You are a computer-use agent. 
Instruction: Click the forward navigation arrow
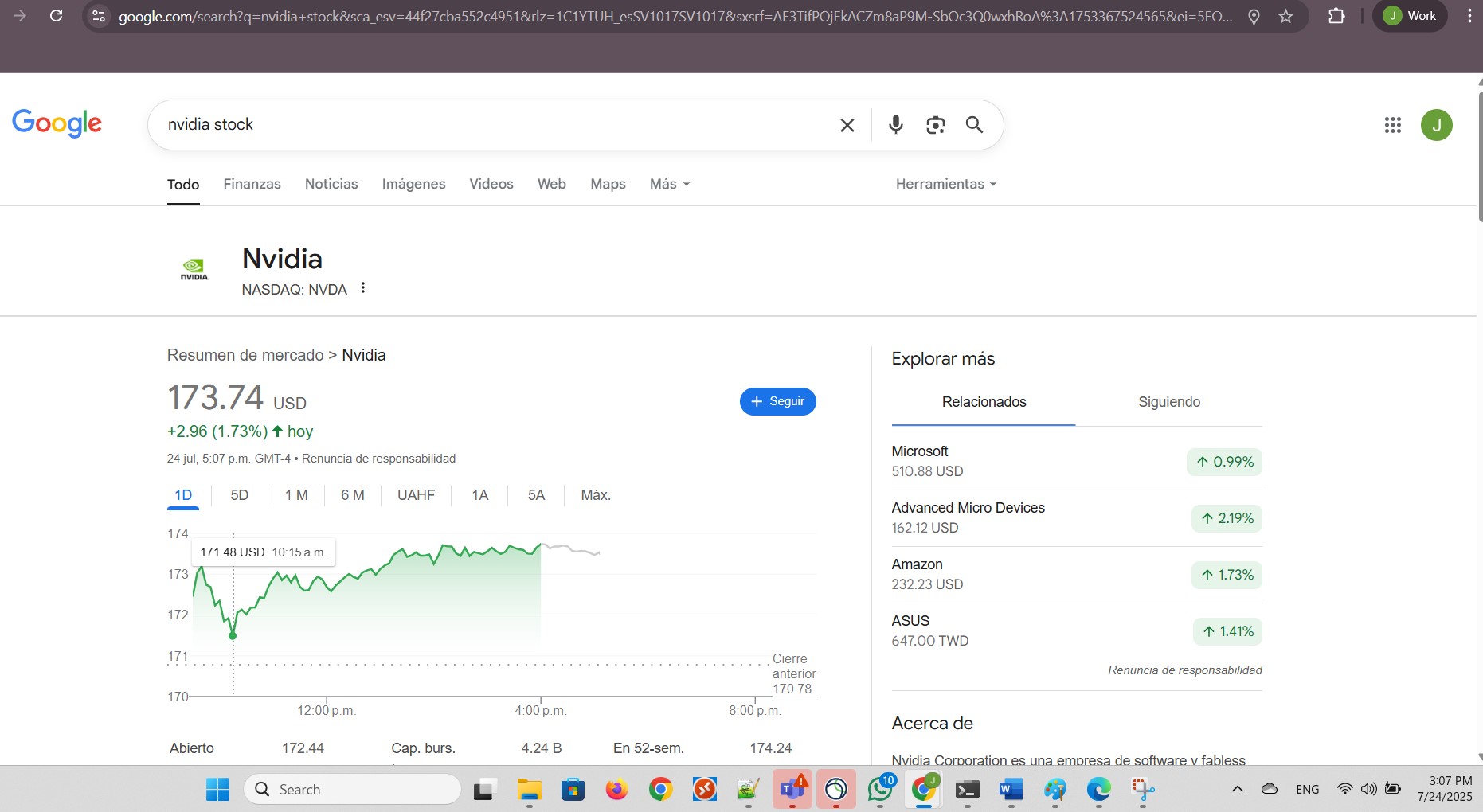20,15
